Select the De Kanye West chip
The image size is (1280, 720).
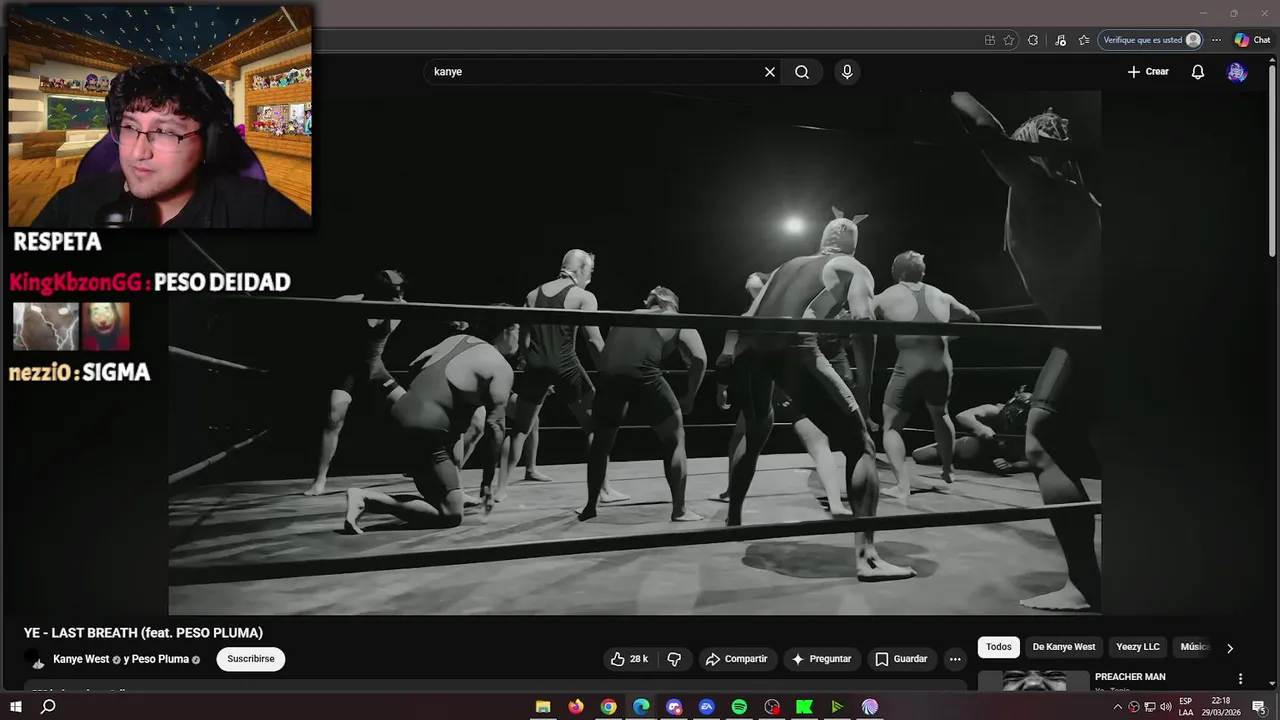(x=1064, y=647)
